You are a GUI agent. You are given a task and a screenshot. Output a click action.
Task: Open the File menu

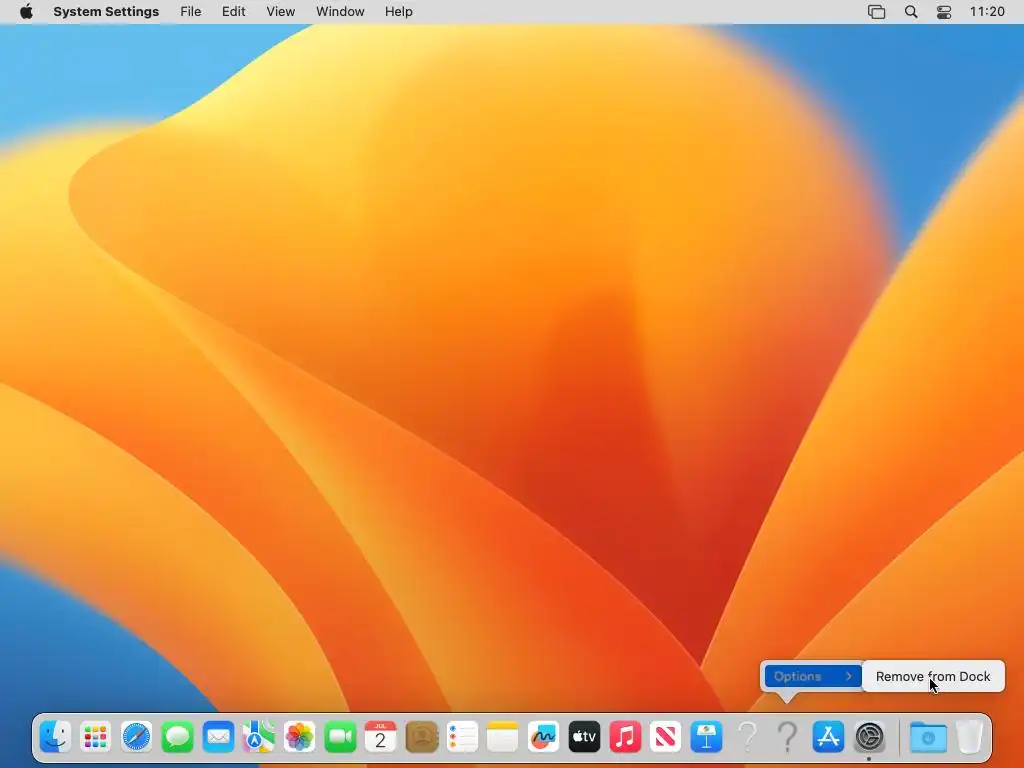click(x=191, y=12)
